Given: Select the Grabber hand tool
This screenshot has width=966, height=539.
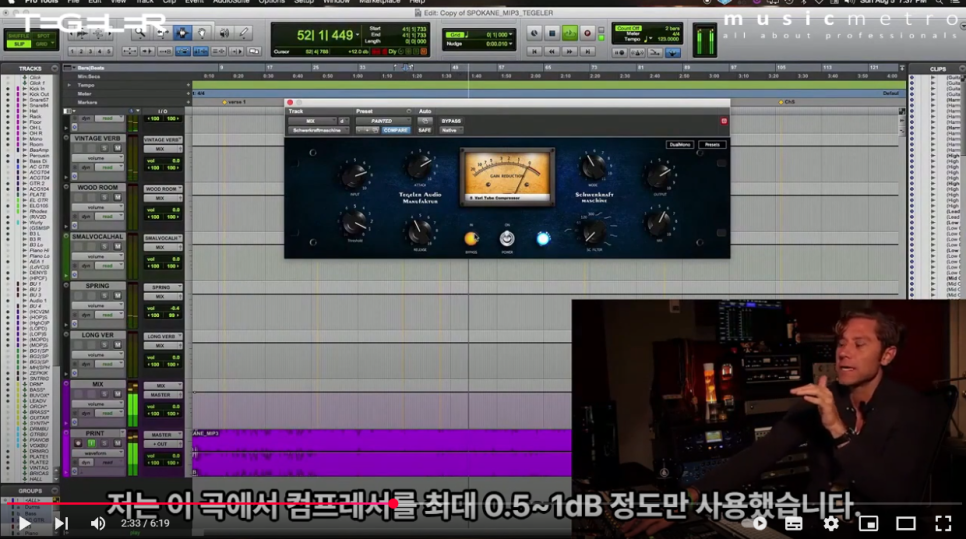Looking at the screenshot, I should (x=202, y=33).
